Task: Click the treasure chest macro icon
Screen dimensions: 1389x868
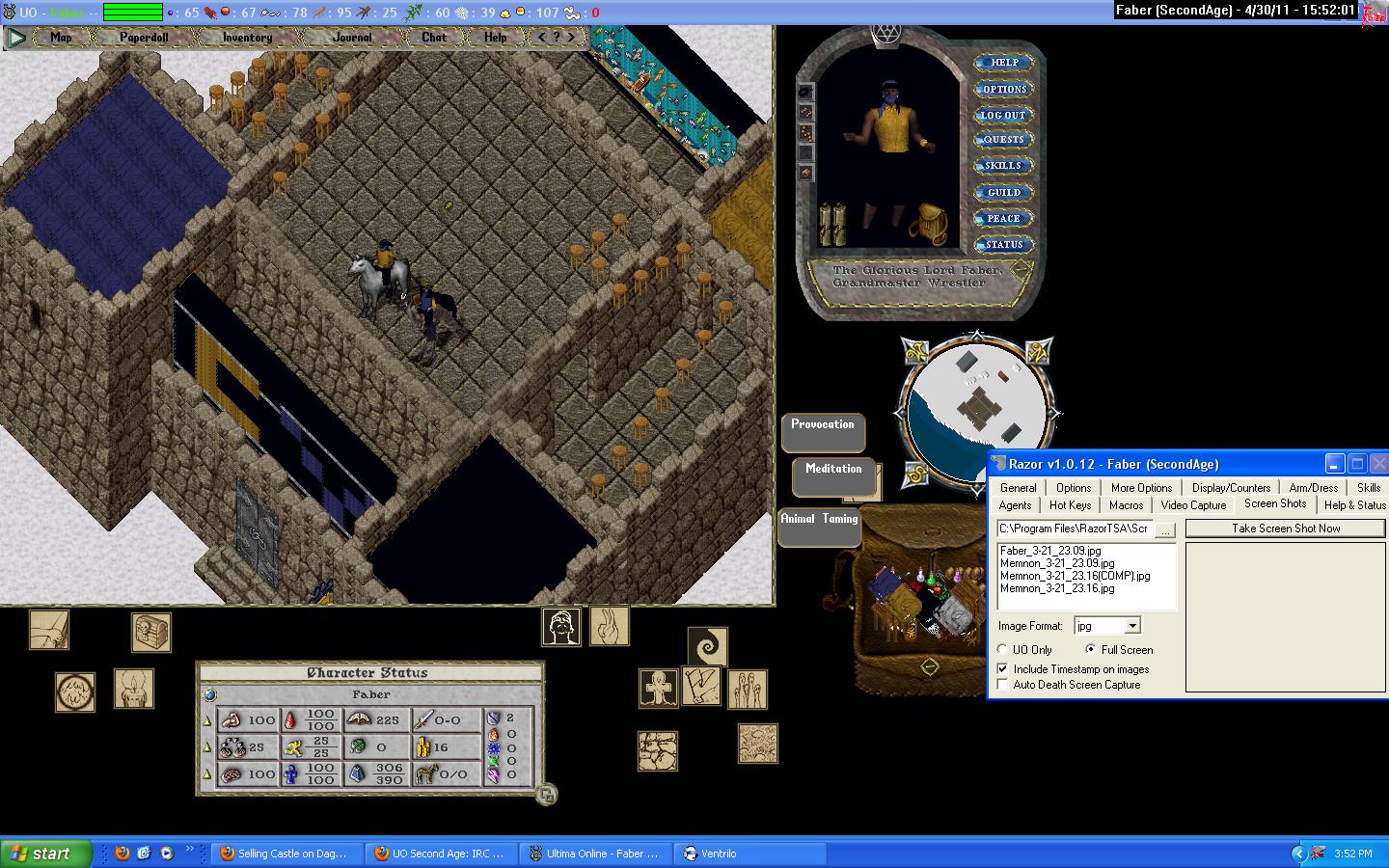Action: [x=151, y=633]
